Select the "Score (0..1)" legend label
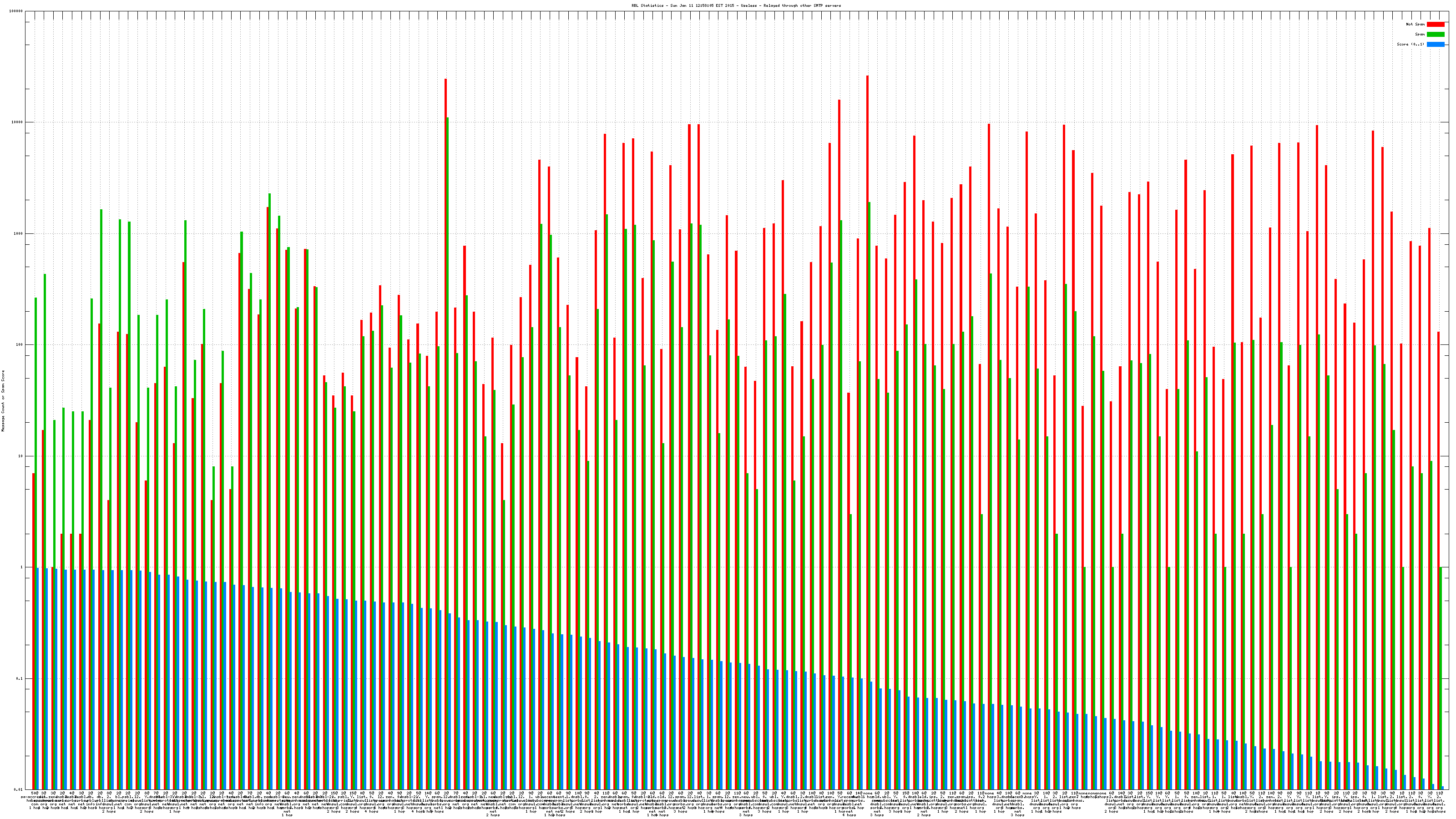Viewport: 1456px width, 819px height. point(1410,44)
